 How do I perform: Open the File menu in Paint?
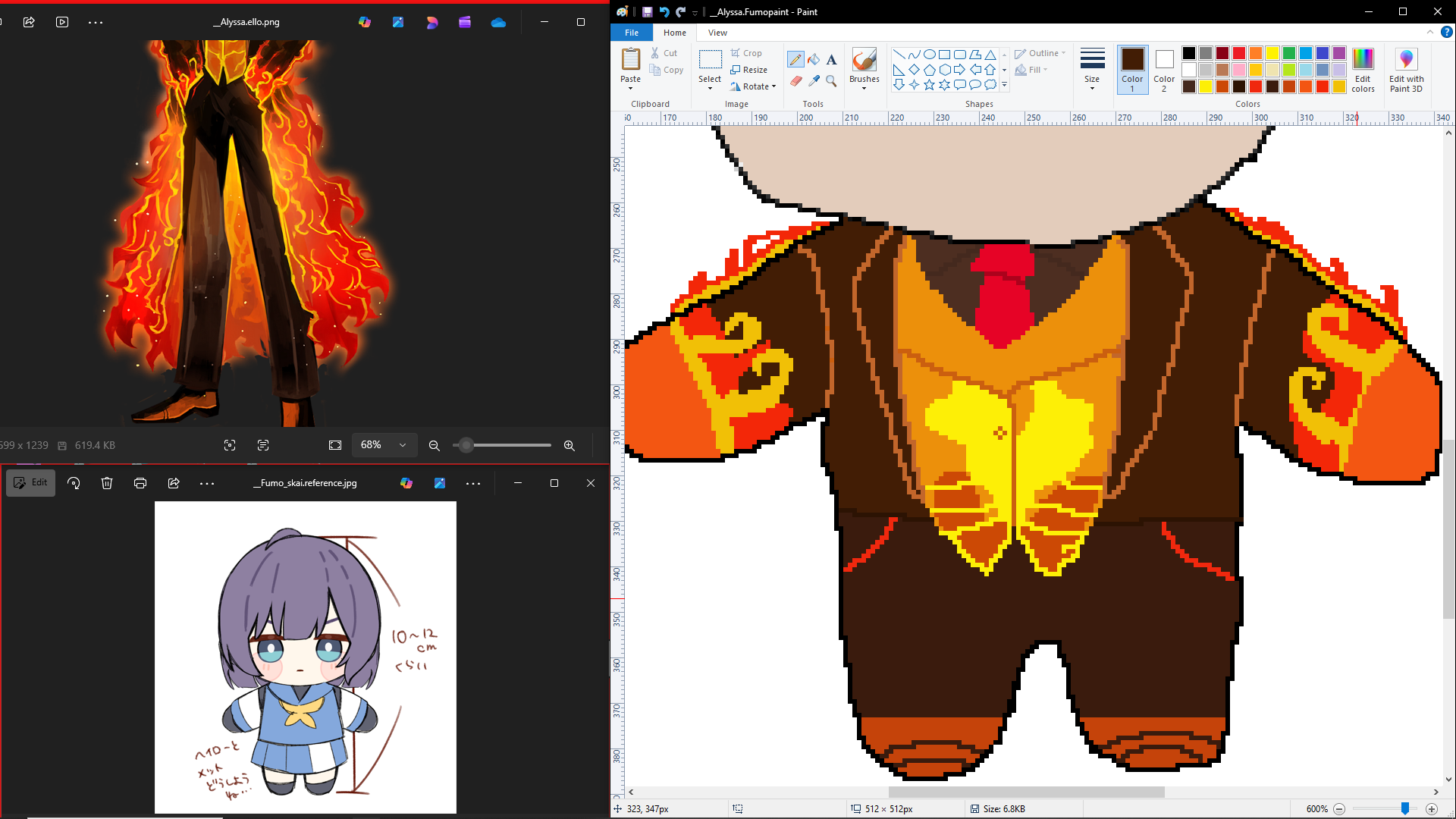(631, 33)
